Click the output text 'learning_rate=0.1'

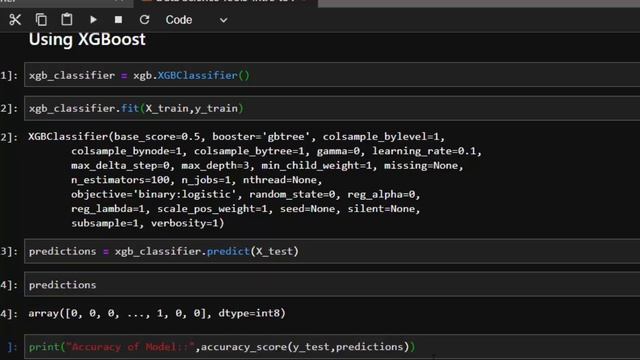coord(424,151)
